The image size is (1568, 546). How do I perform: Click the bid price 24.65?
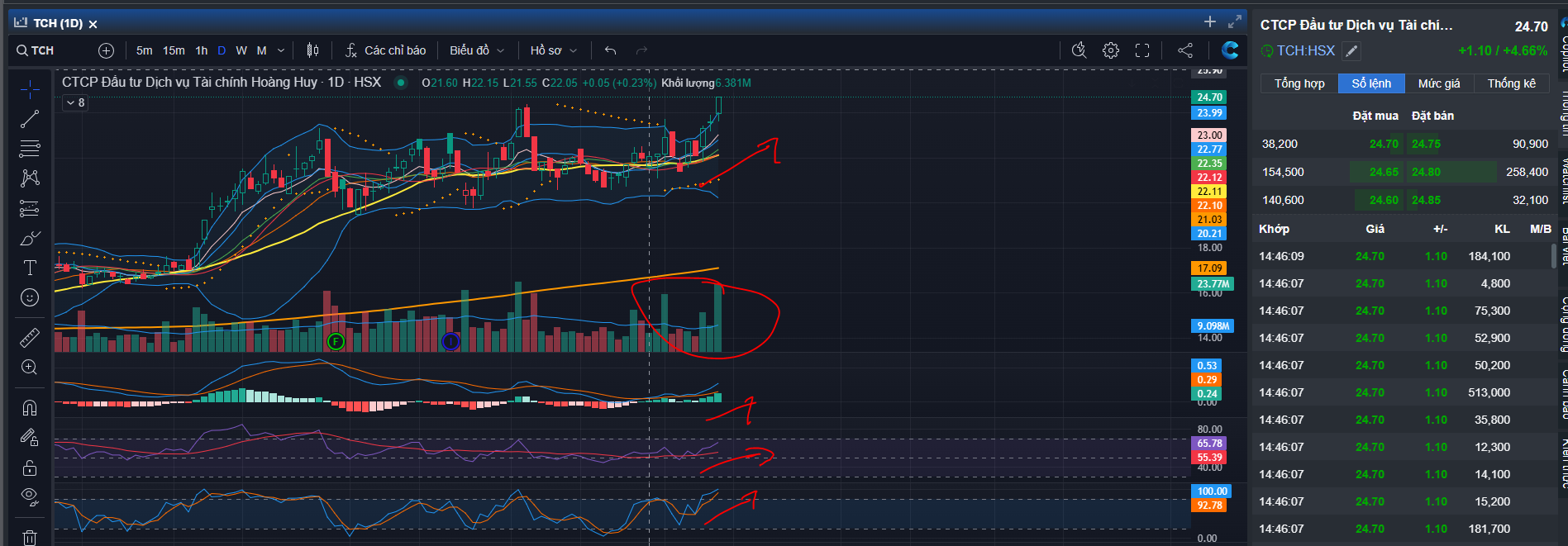(1384, 172)
